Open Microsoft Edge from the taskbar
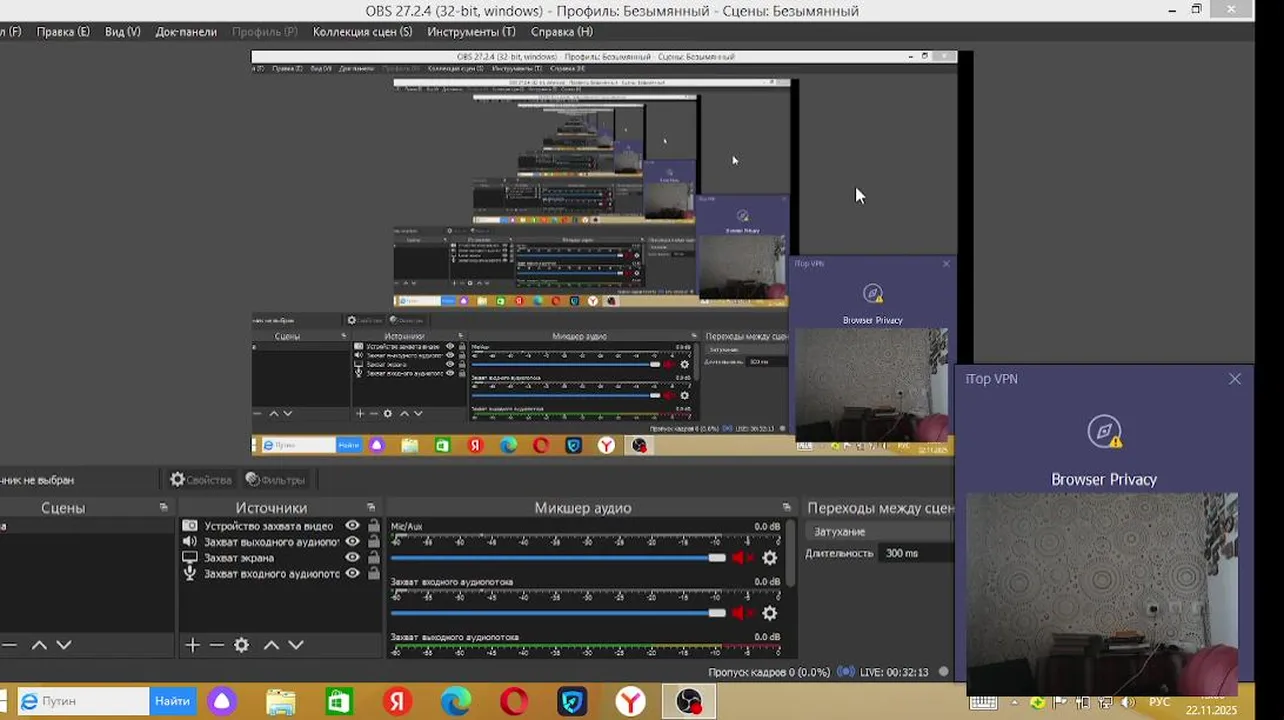The height and width of the screenshot is (720, 1284). pos(456,702)
